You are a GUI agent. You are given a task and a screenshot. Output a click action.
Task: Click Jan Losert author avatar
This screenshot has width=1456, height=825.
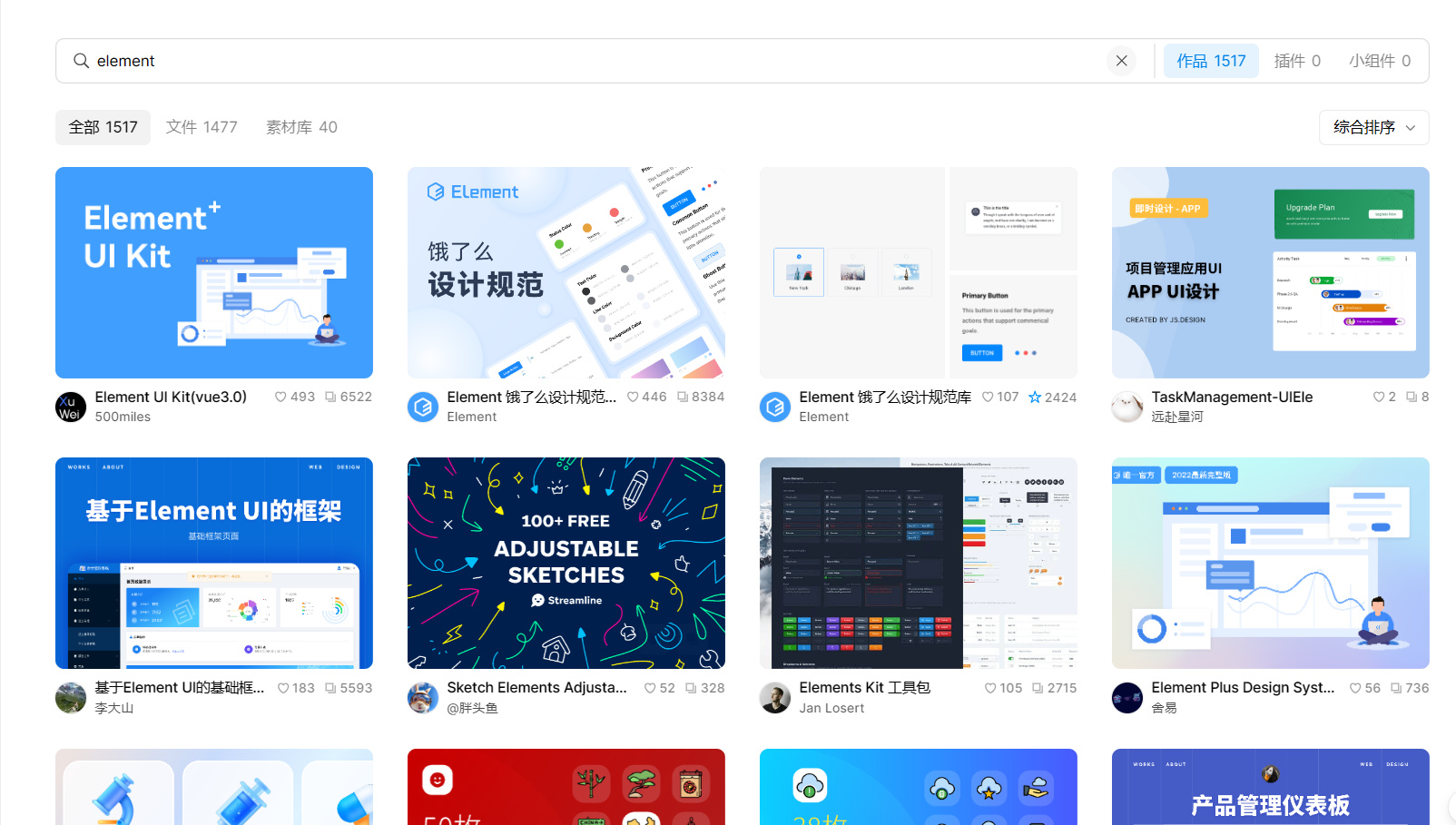click(775, 698)
